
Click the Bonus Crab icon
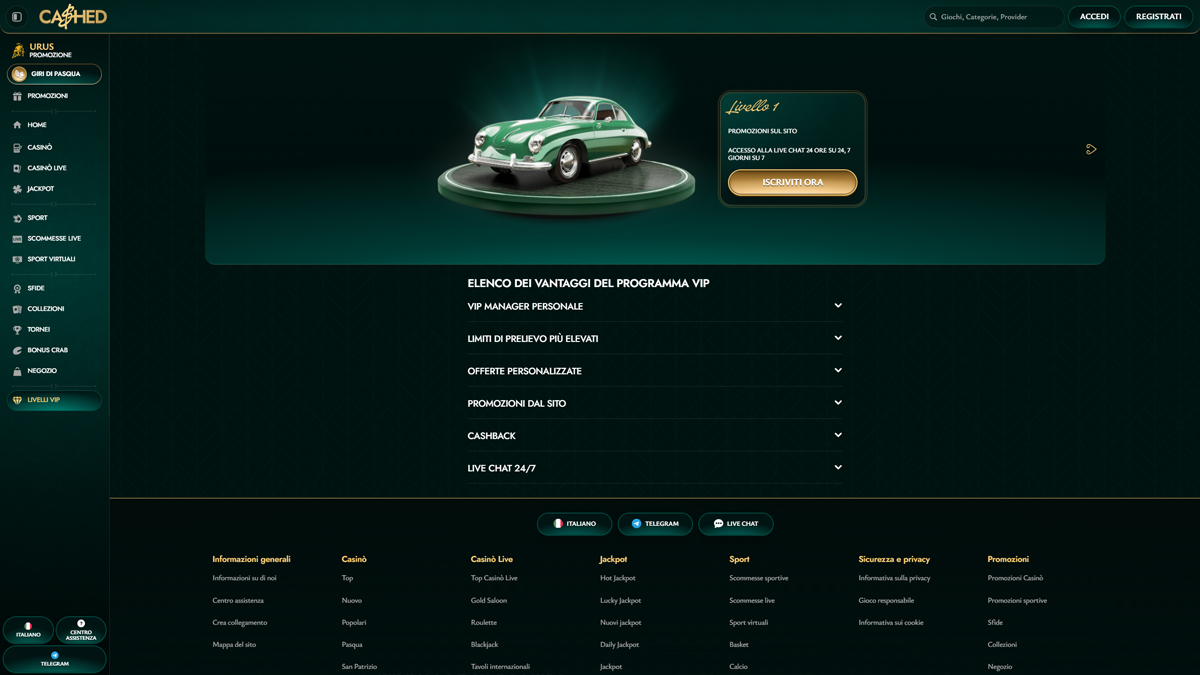tap(17, 351)
